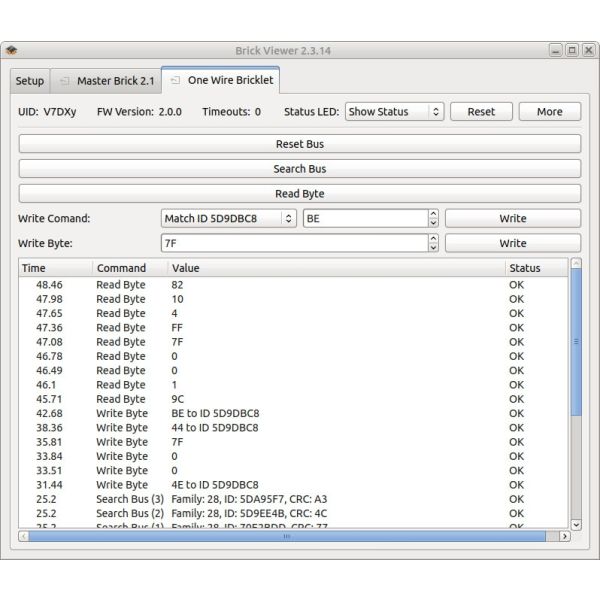The width and height of the screenshot is (600, 600).
Task: Click the horizontal scrollbar right arrow
Action: click(x=565, y=536)
